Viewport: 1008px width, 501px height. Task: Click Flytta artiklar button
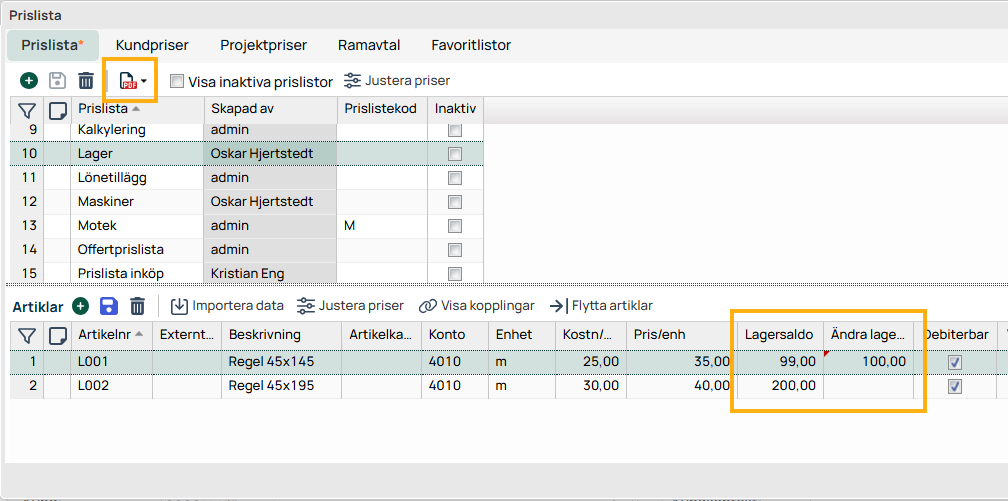[600, 306]
